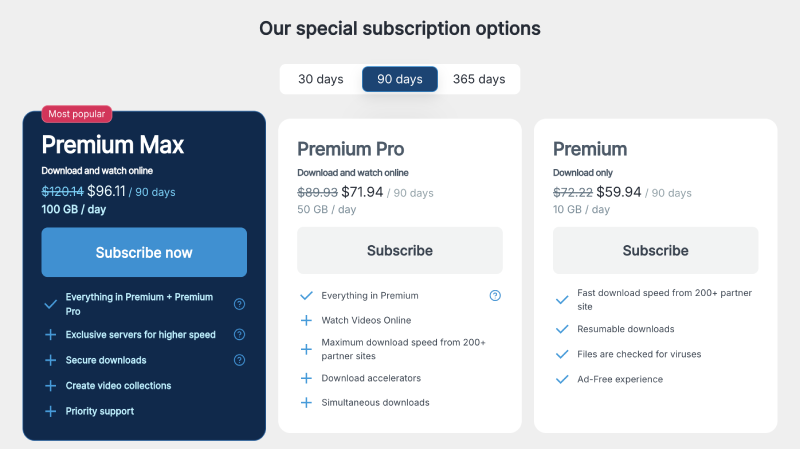This screenshot has width=800, height=449.
Task: Click plus icon beside Download accelerators
Action: [306, 378]
